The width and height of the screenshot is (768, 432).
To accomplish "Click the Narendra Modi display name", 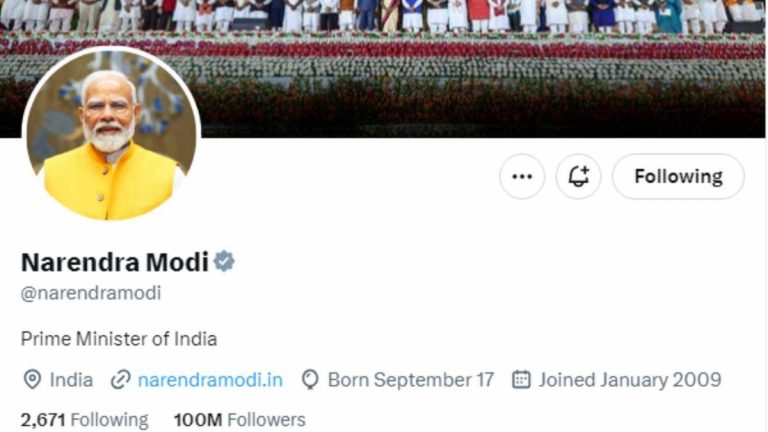I will [114, 262].
